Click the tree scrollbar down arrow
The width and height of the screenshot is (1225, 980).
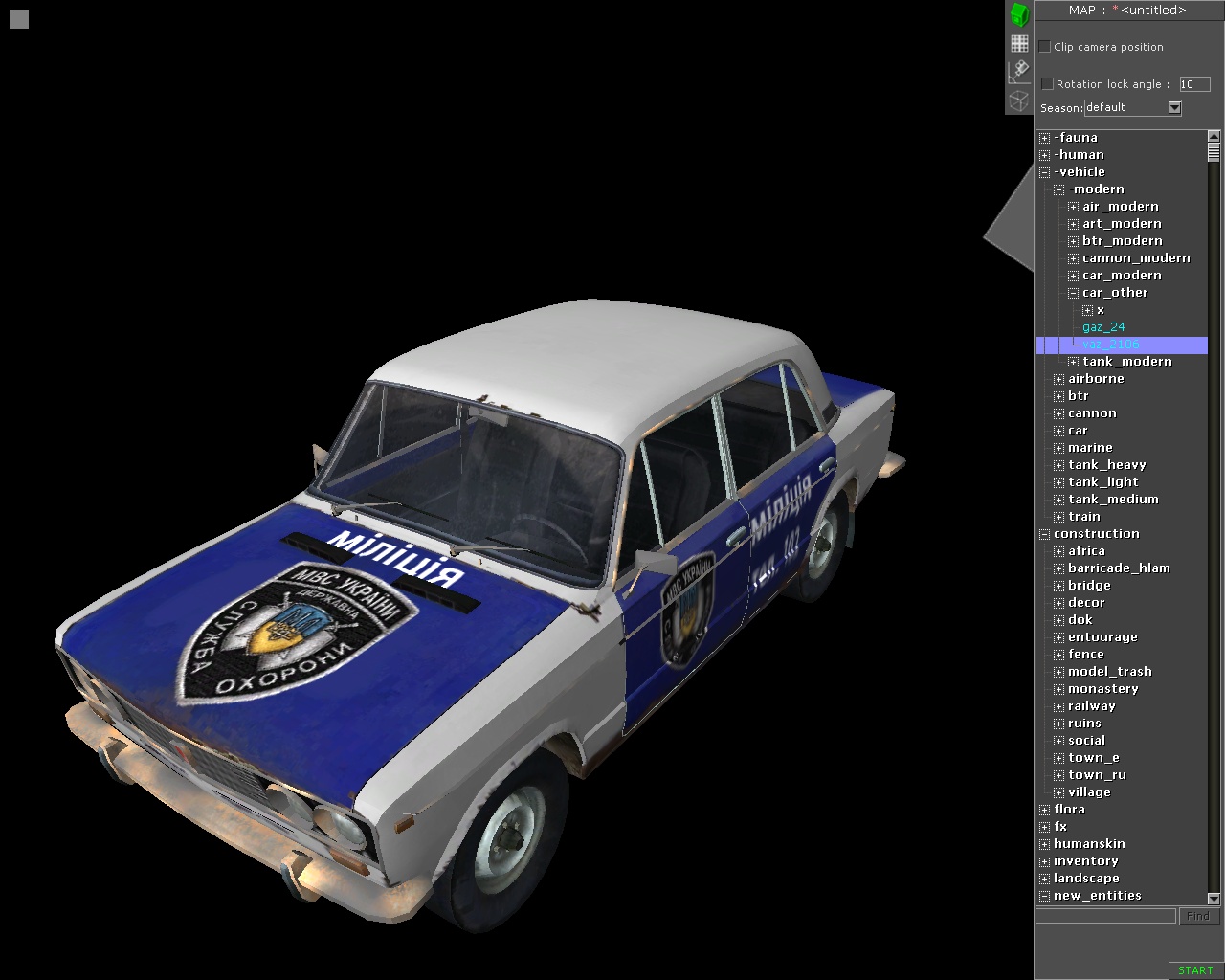1214,899
